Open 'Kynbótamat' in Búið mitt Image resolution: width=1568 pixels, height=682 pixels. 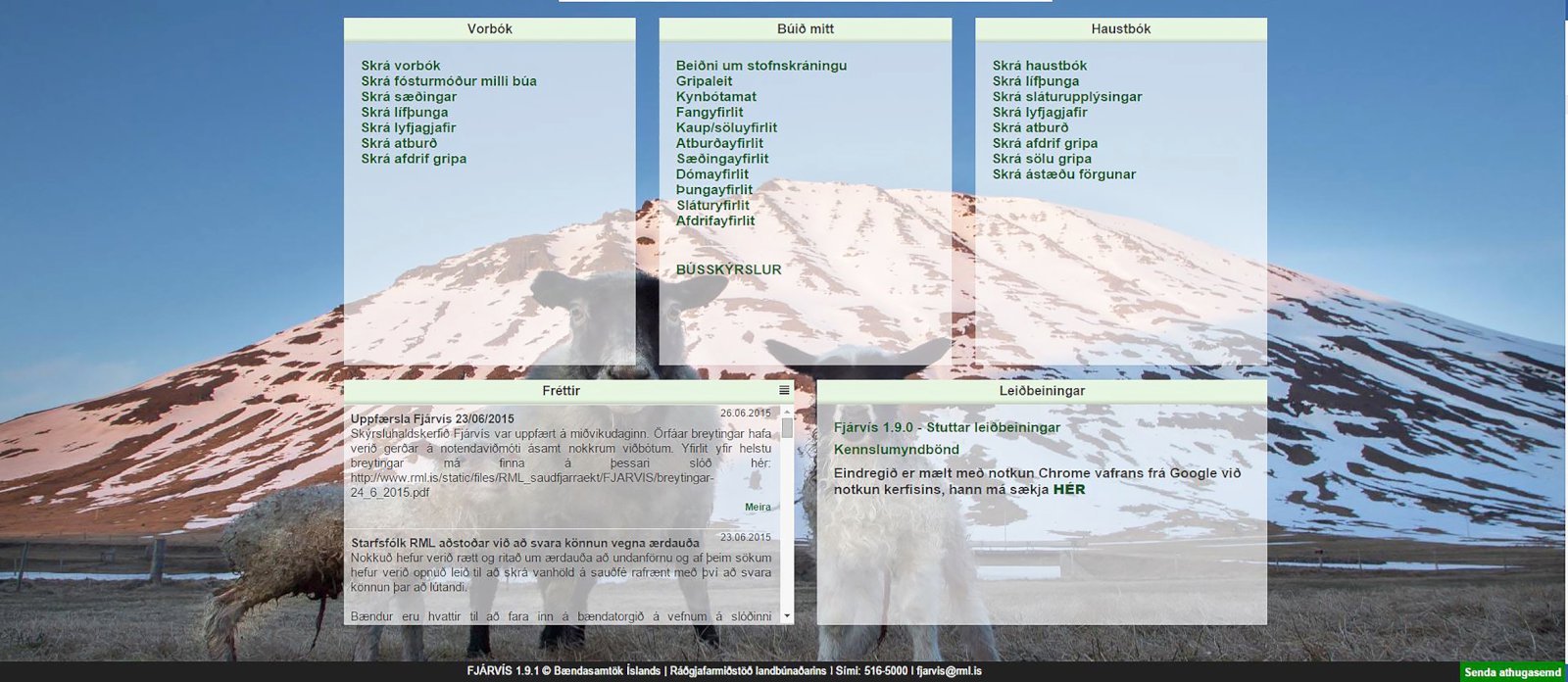[715, 97]
